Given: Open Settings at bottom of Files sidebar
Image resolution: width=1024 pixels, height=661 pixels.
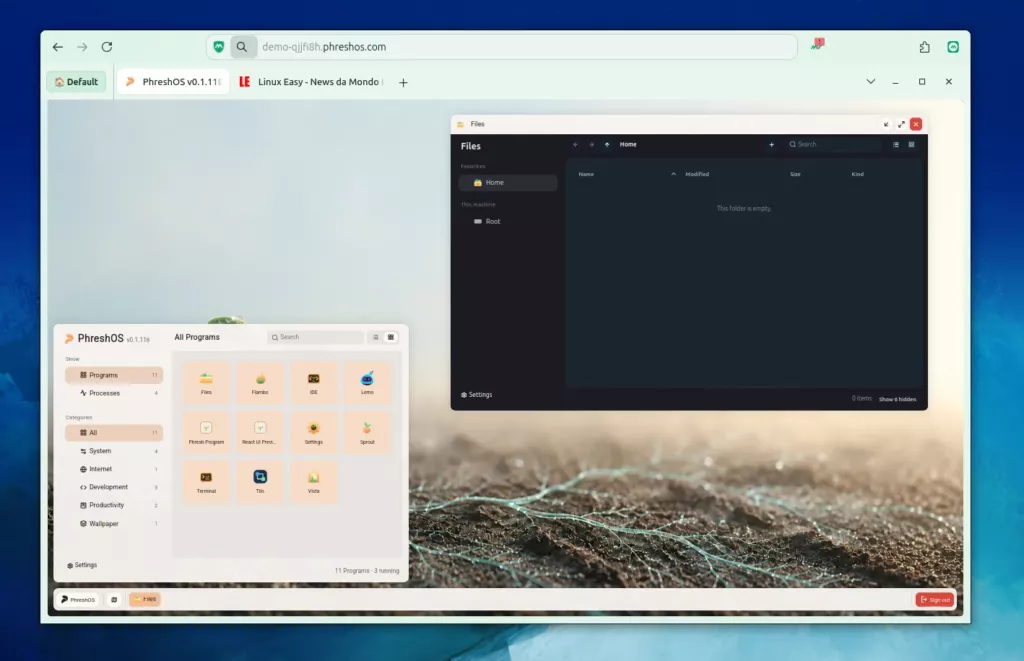Looking at the screenshot, I should [x=477, y=395].
